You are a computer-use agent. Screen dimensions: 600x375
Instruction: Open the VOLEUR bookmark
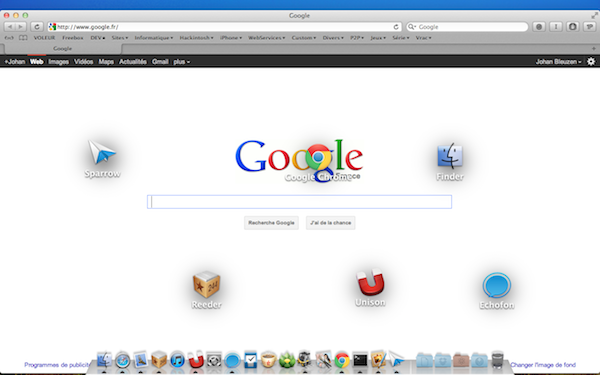pos(44,38)
